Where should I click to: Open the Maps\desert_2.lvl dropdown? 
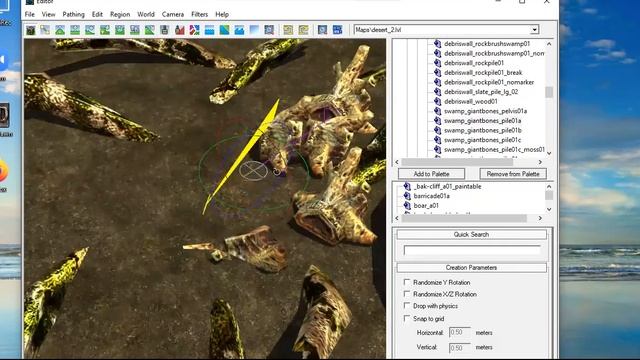pos(534,30)
